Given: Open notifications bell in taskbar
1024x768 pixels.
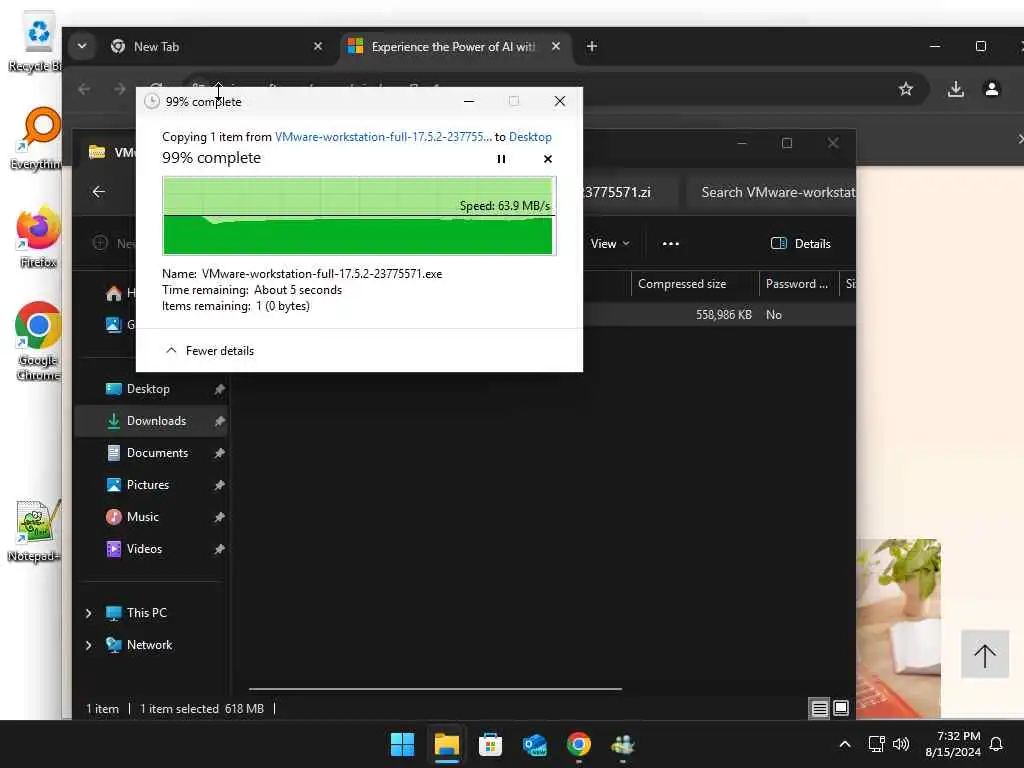Looking at the screenshot, I should [997, 744].
